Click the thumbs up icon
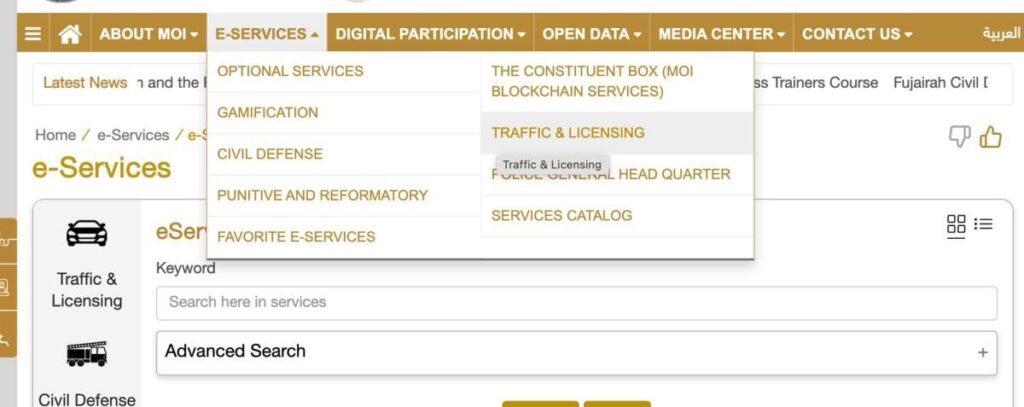Image resolution: width=1024 pixels, height=407 pixels. click(x=990, y=137)
